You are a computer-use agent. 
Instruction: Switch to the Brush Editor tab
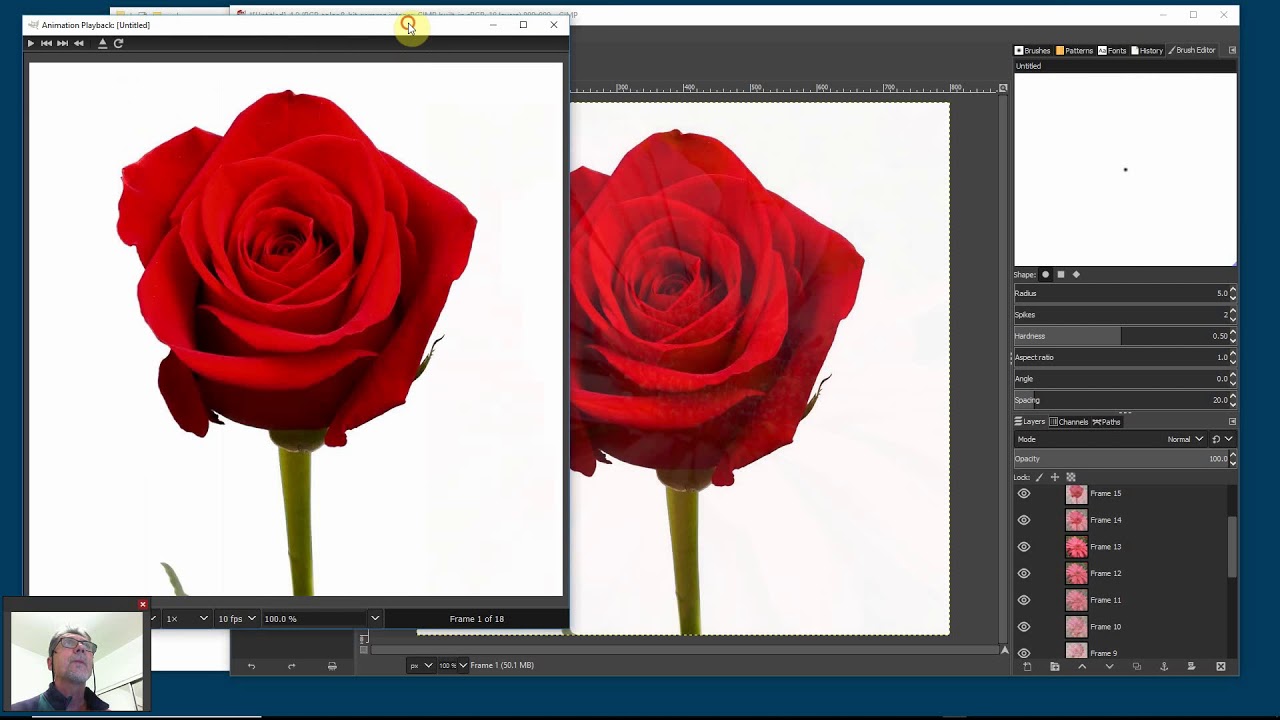(x=1191, y=50)
